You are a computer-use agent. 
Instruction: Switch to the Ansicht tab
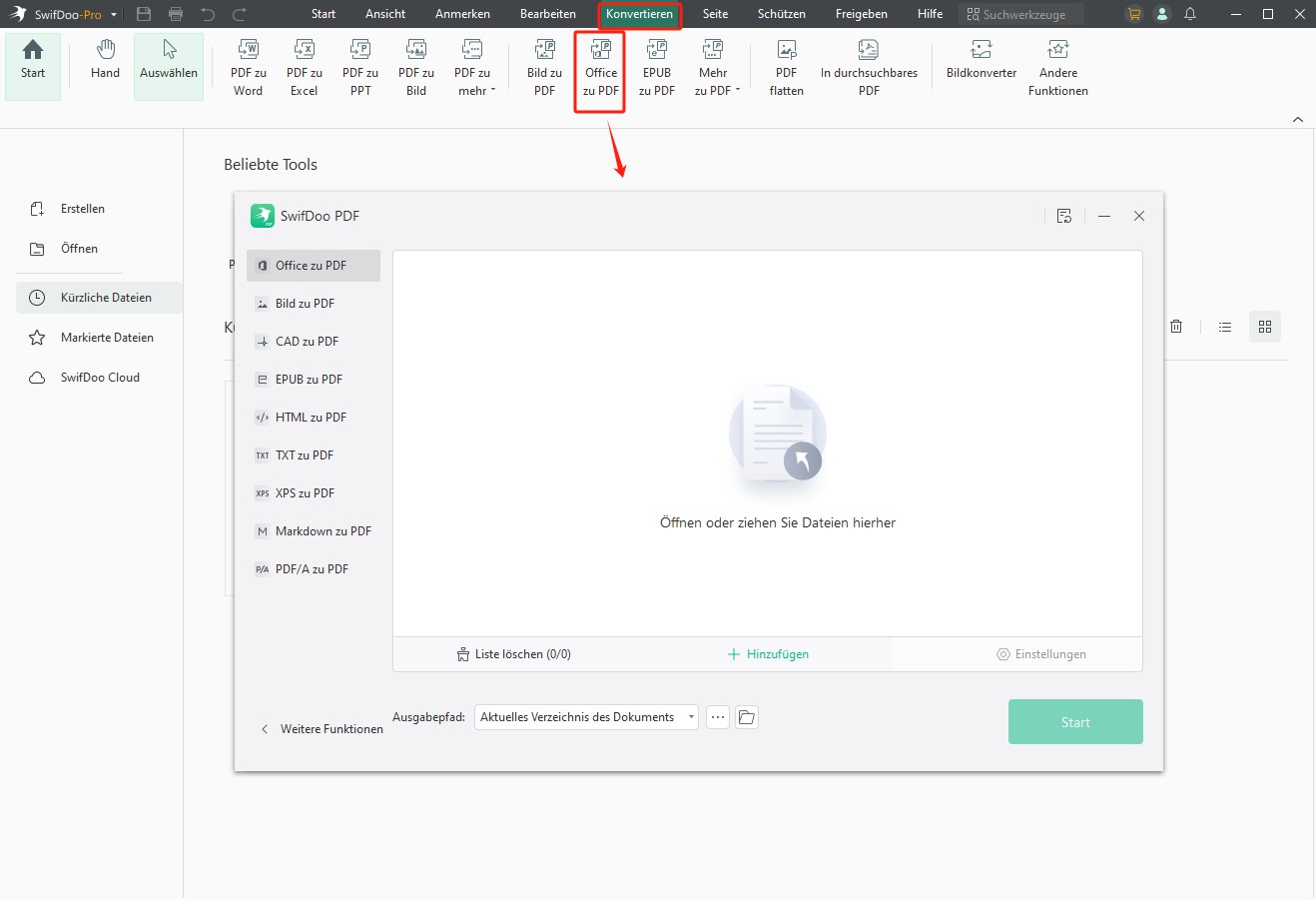[x=385, y=14]
